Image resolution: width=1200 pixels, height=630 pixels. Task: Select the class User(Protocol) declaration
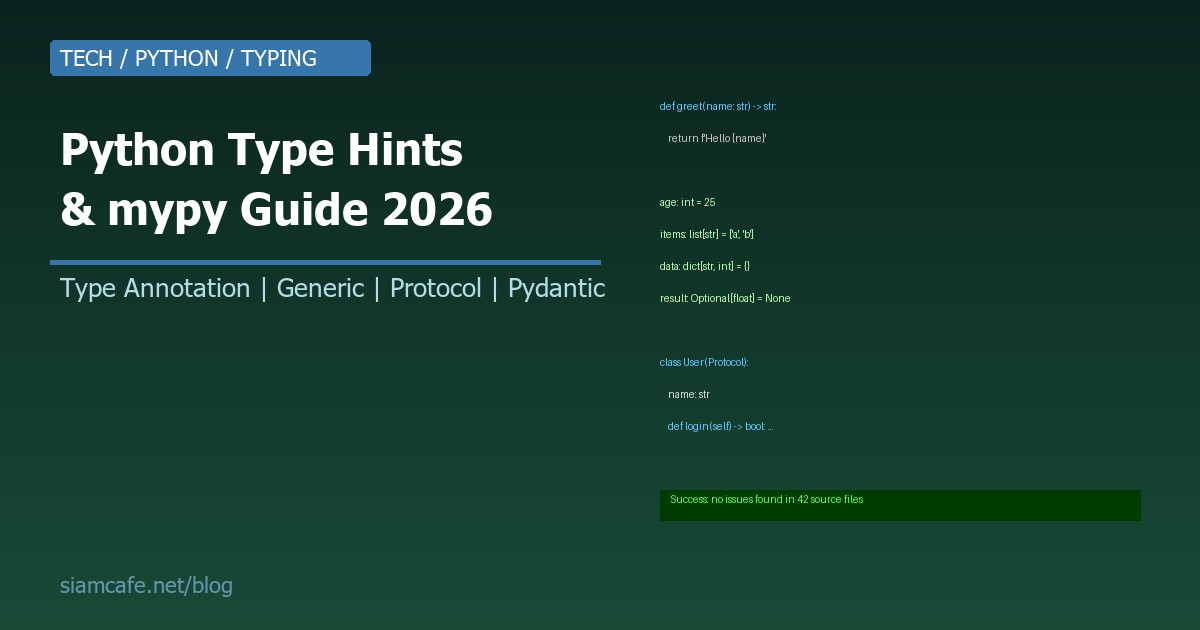coord(704,362)
